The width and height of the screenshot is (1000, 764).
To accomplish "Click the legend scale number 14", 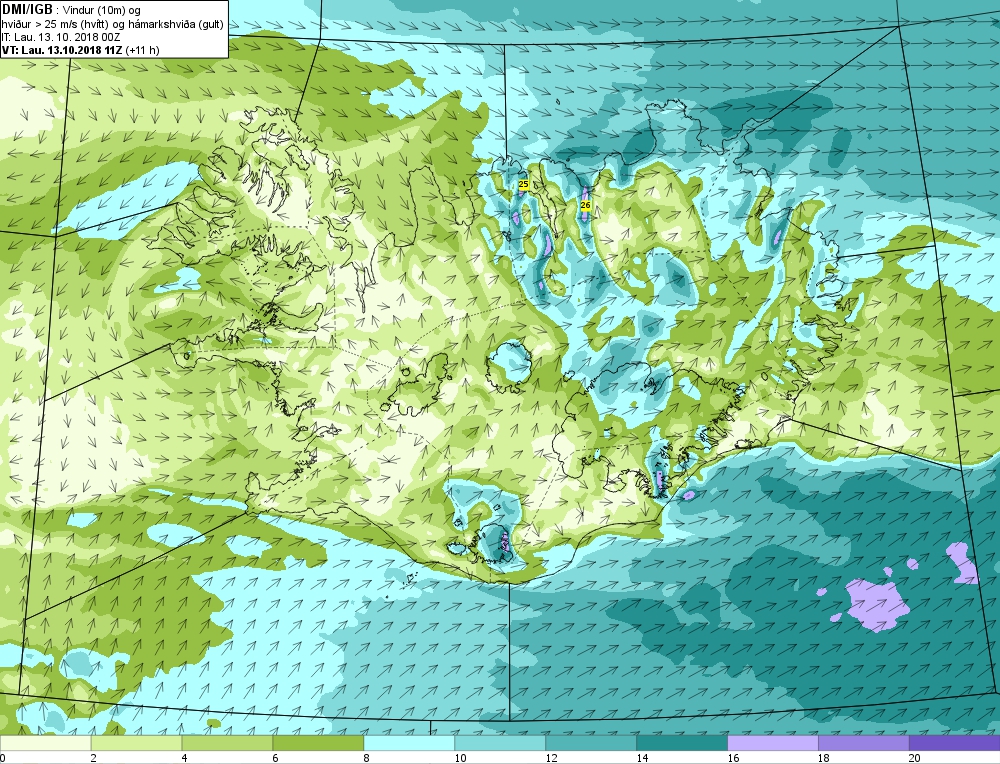I will coord(642,758).
